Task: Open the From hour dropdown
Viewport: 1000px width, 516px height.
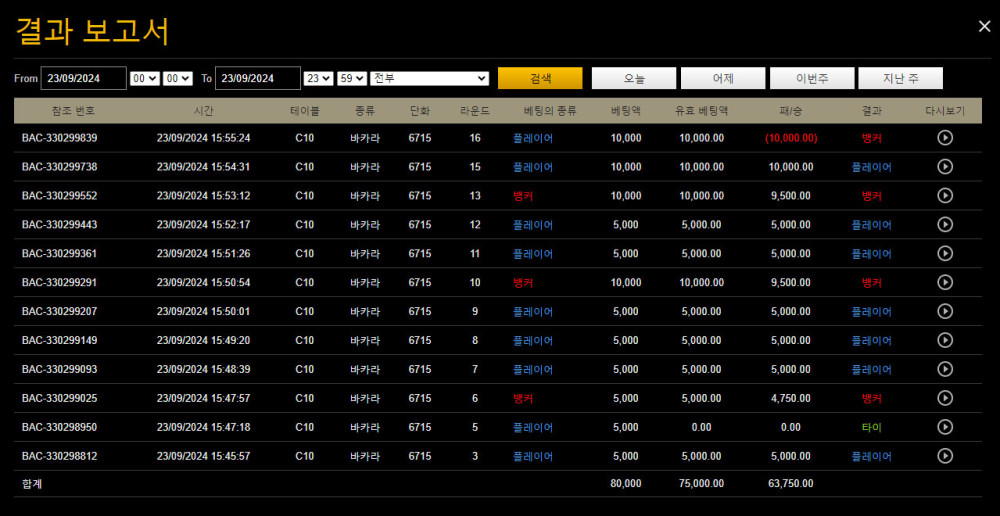Action: pos(145,79)
